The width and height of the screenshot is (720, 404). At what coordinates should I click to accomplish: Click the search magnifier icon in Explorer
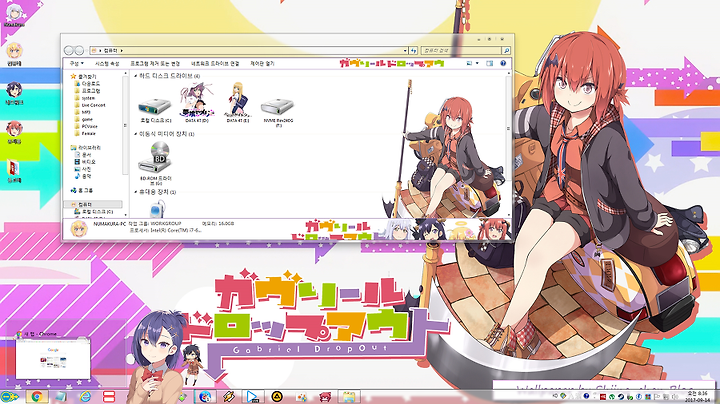pos(506,50)
